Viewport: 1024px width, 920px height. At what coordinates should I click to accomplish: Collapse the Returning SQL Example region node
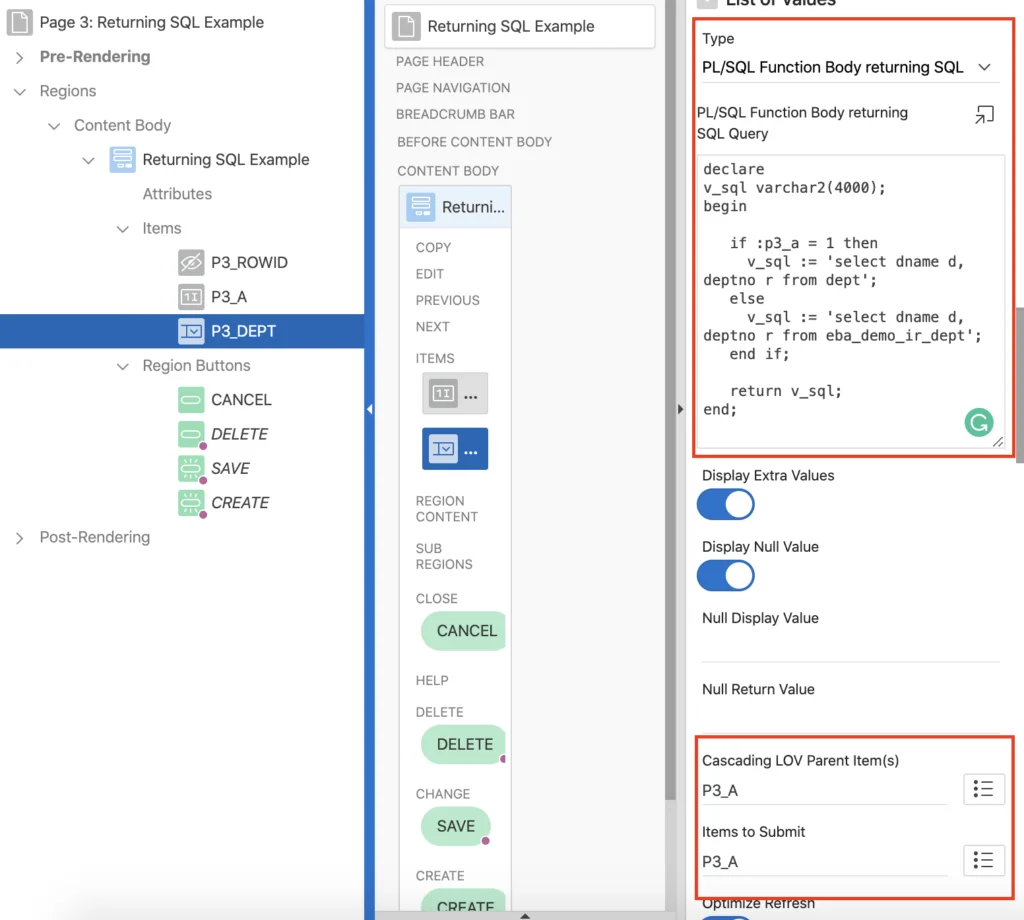[88, 160]
